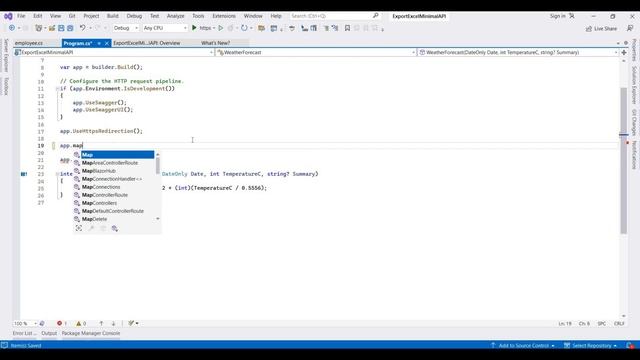Image resolution: width=640 pixels, height=360 pixels.
Task: Click the Sign in link
Action: [558, 16]
